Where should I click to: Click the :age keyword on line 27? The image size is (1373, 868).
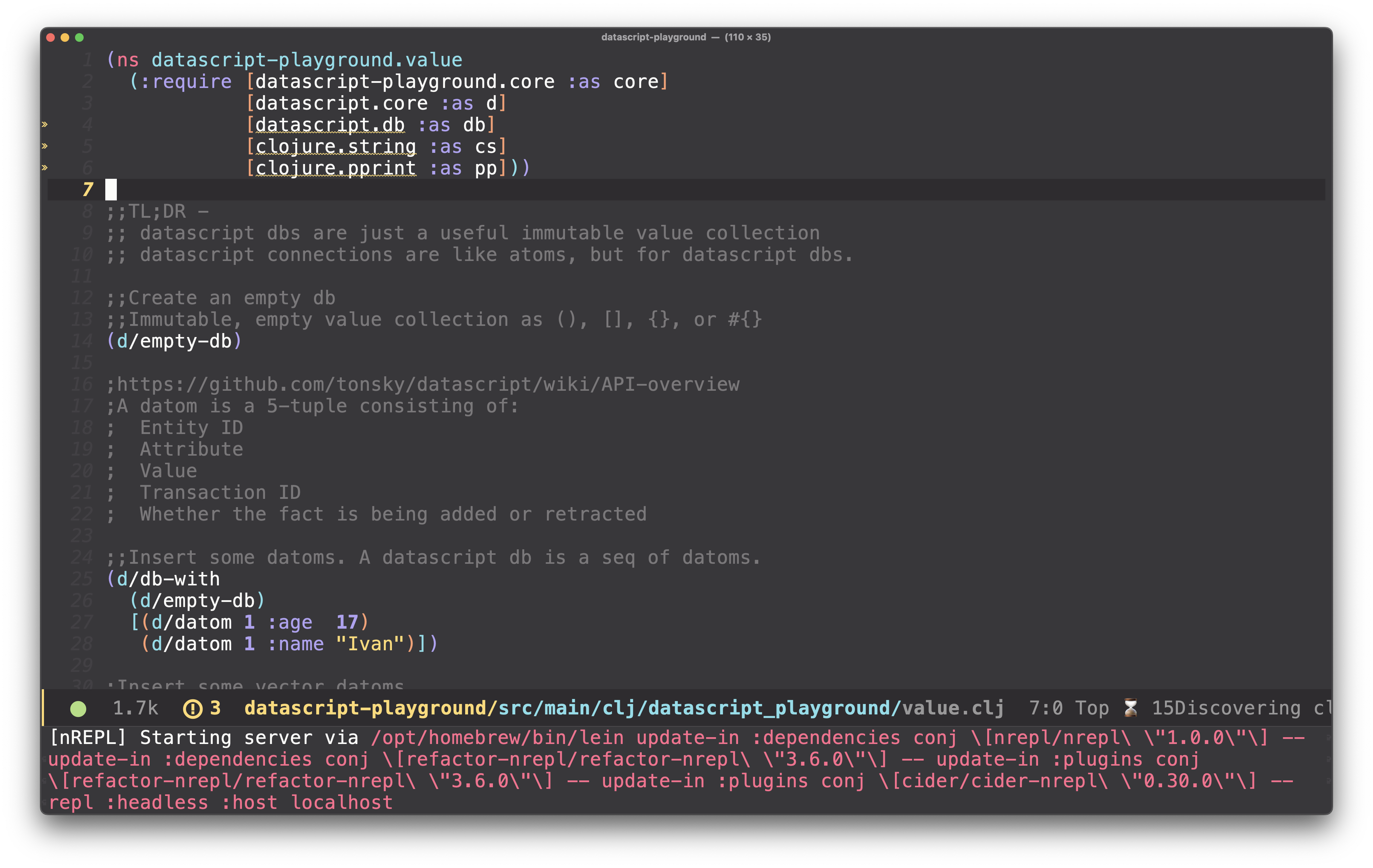290,623
